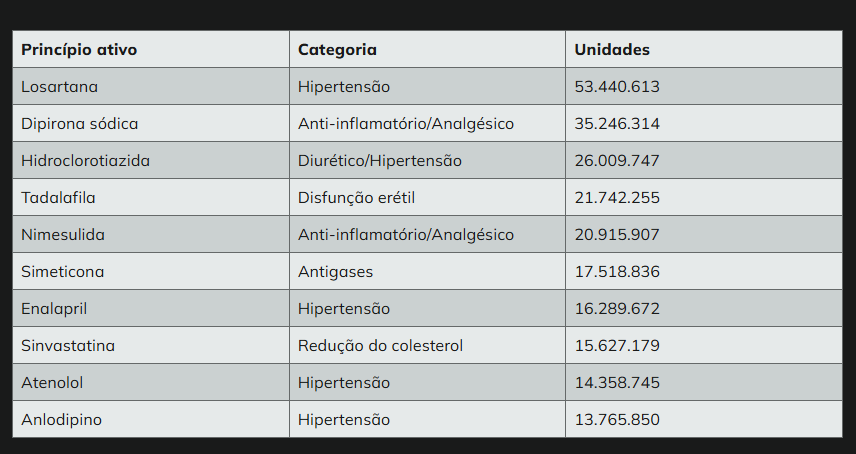Select the Diurético/Hipertensão cell

[427, 160]
